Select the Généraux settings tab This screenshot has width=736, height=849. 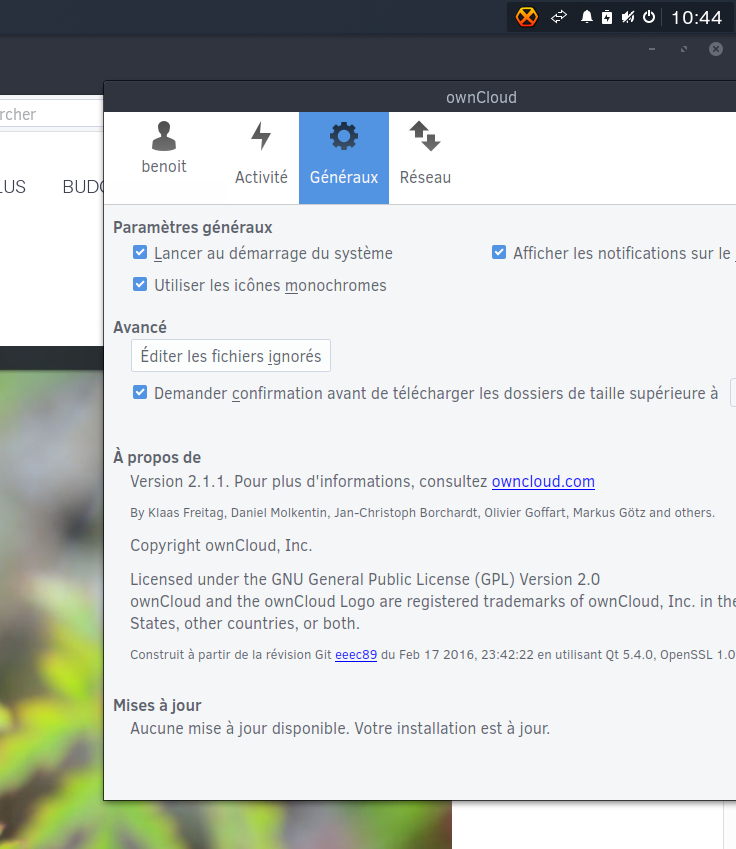coord(344,158)
